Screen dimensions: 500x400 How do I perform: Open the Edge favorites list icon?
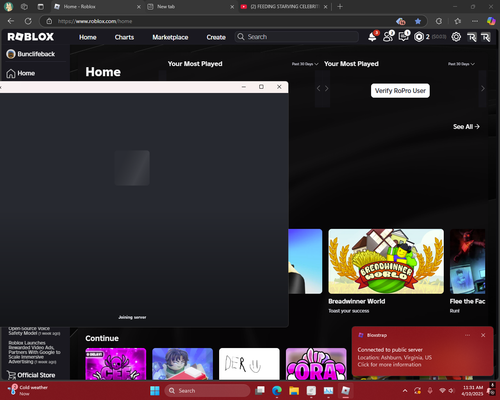pyautogui.click(x=457, y=21)
